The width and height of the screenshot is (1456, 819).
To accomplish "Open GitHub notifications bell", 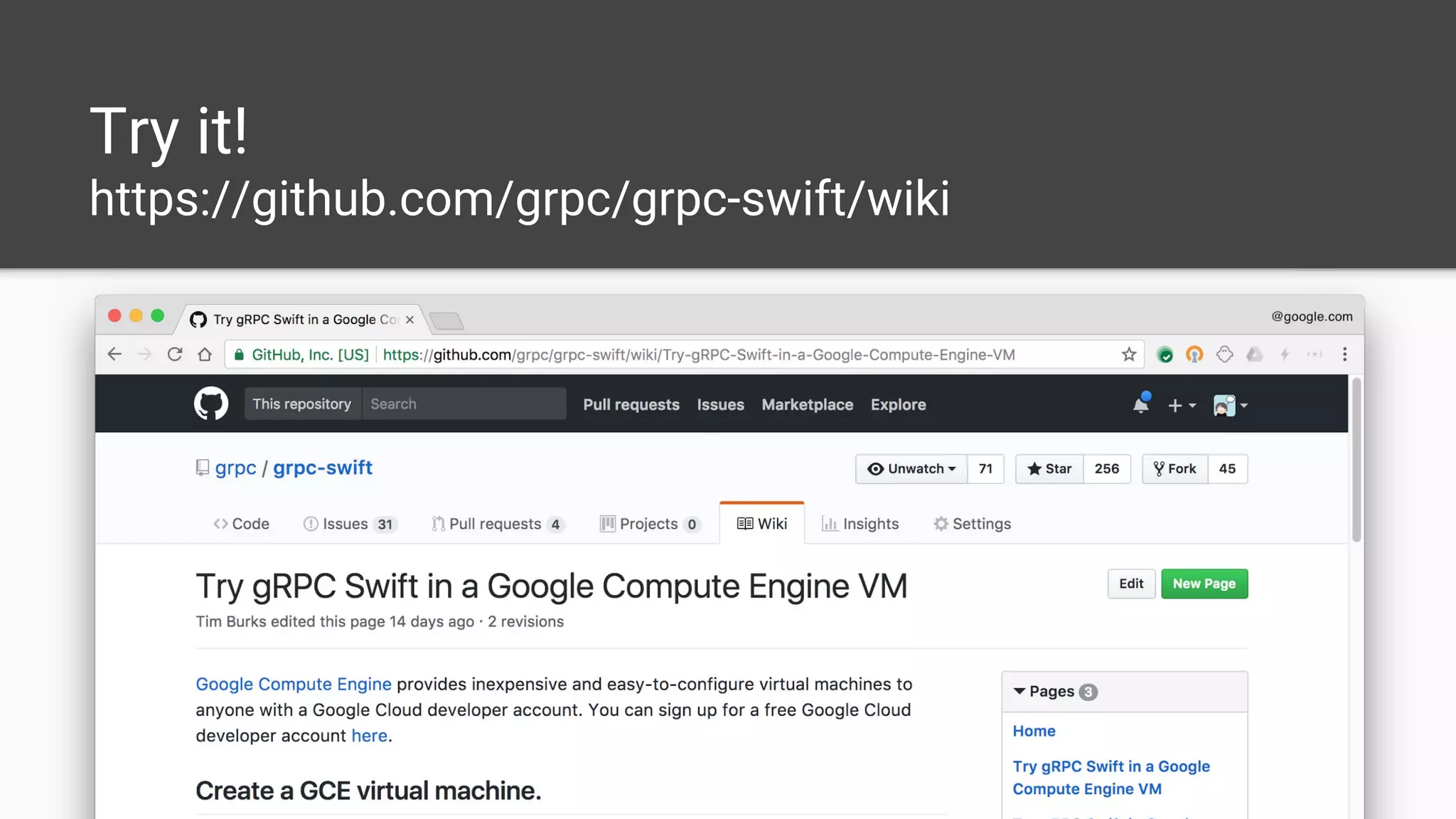I will tap(1140, 404).
